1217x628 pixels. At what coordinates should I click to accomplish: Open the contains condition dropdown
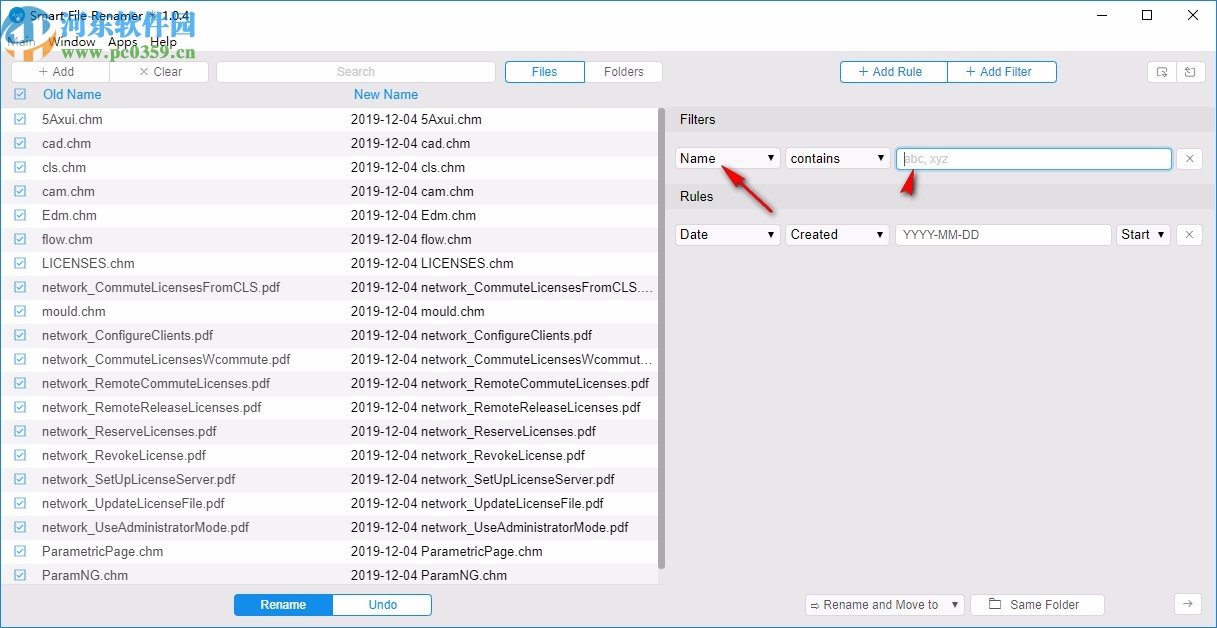click(x=837, y=158)
